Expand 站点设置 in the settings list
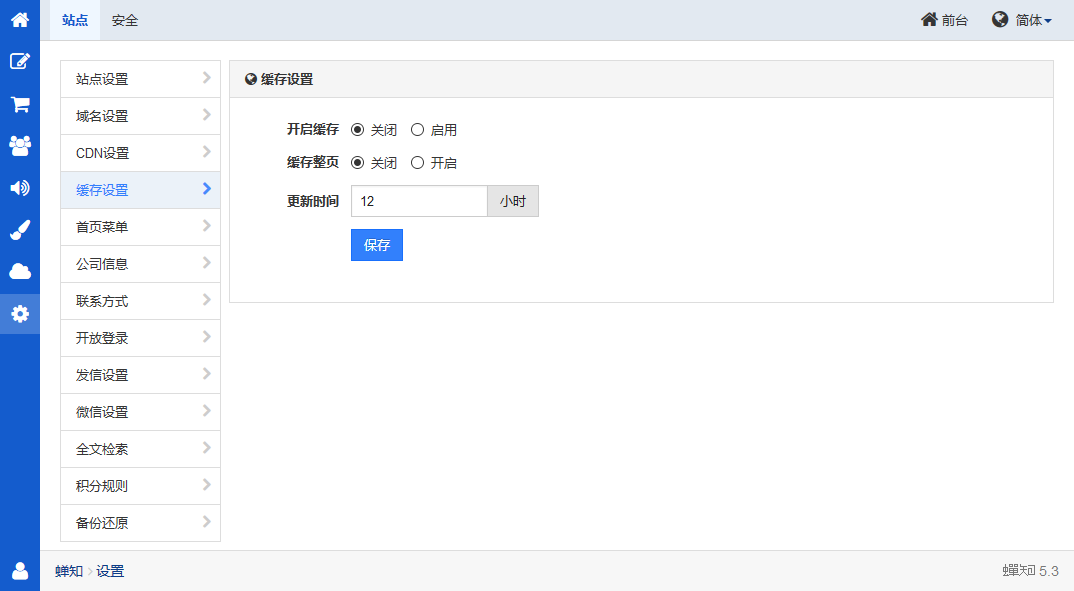 (x=140, y=79)
